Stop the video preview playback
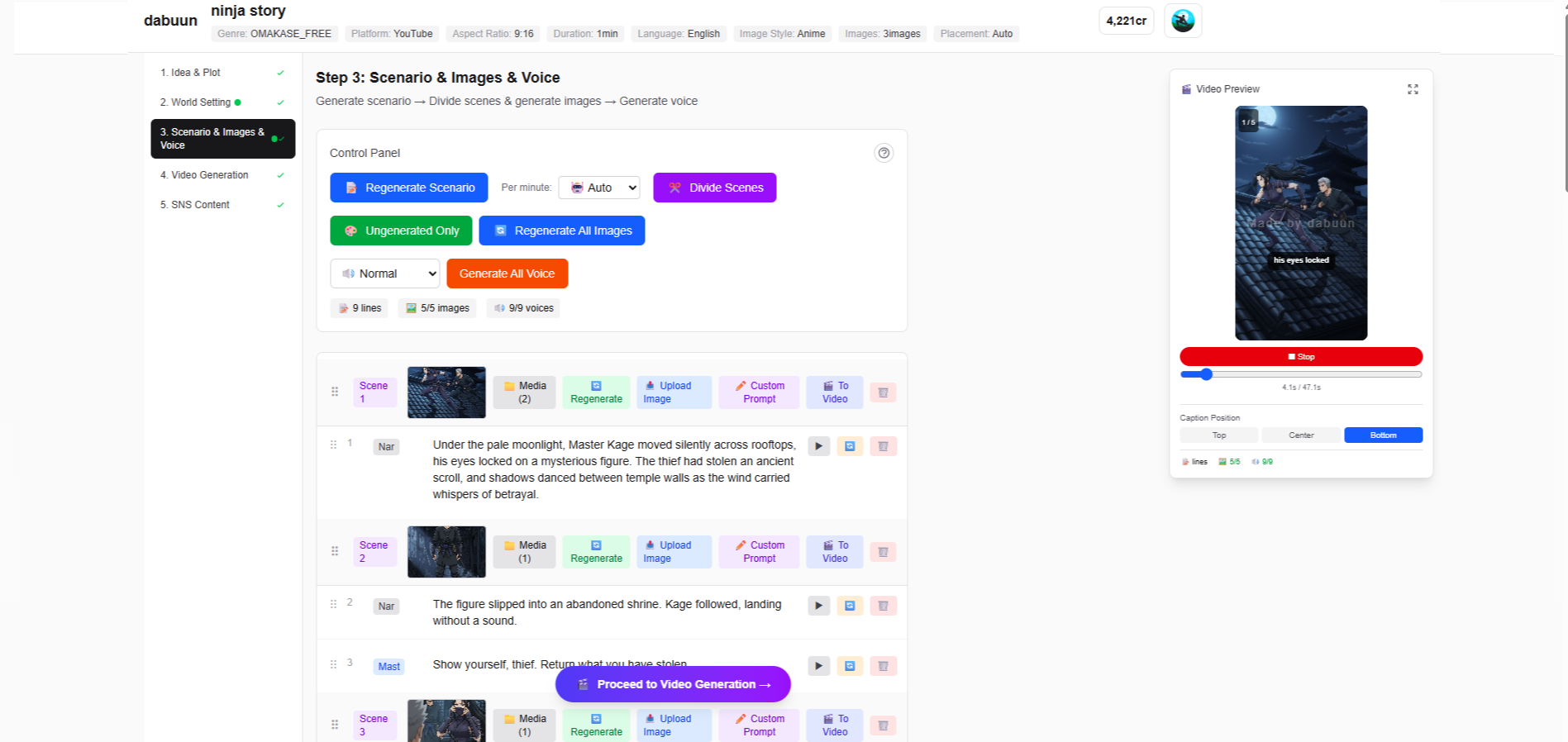 (x=1301, y=357)
